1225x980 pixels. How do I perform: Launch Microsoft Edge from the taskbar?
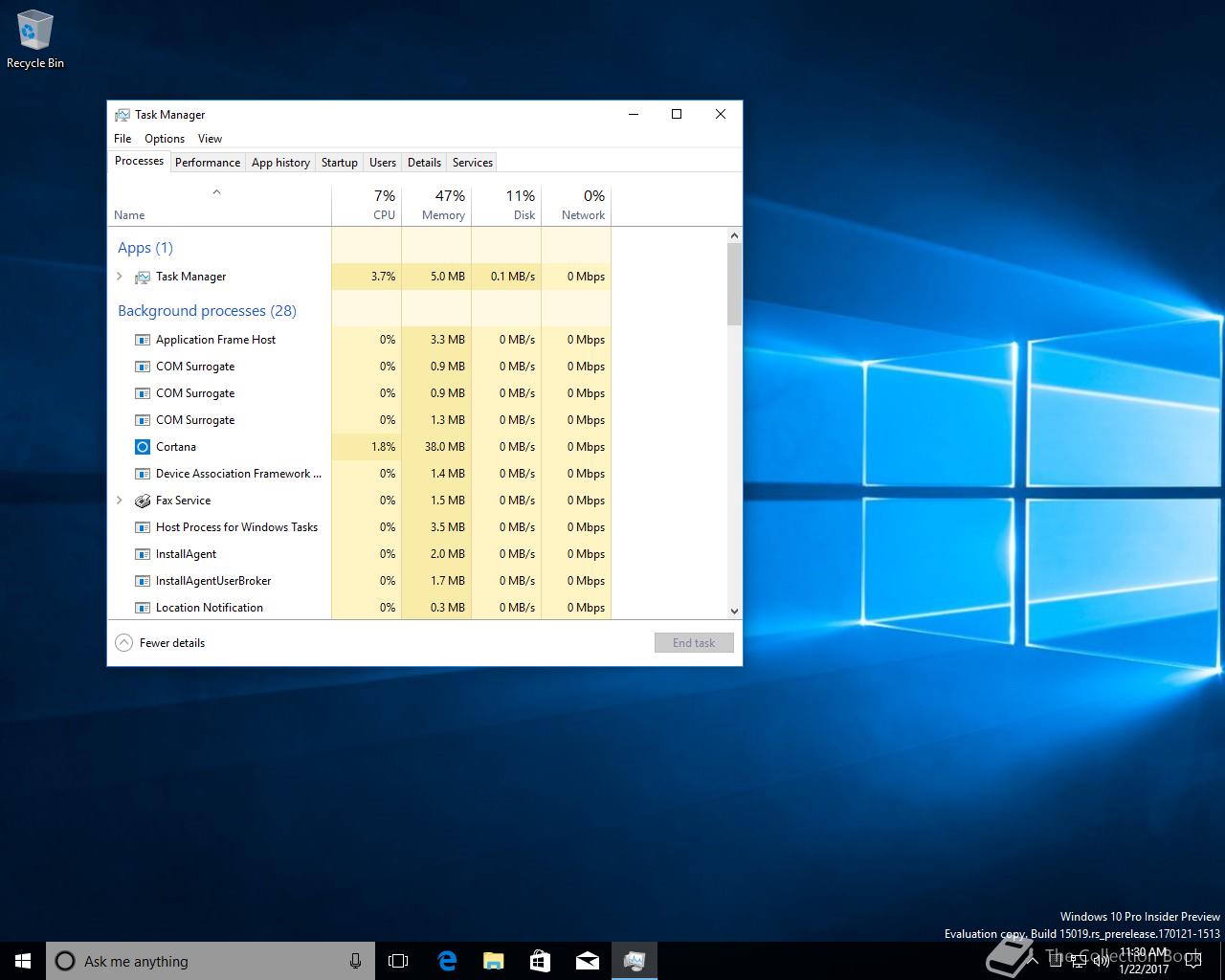[446, 961]
